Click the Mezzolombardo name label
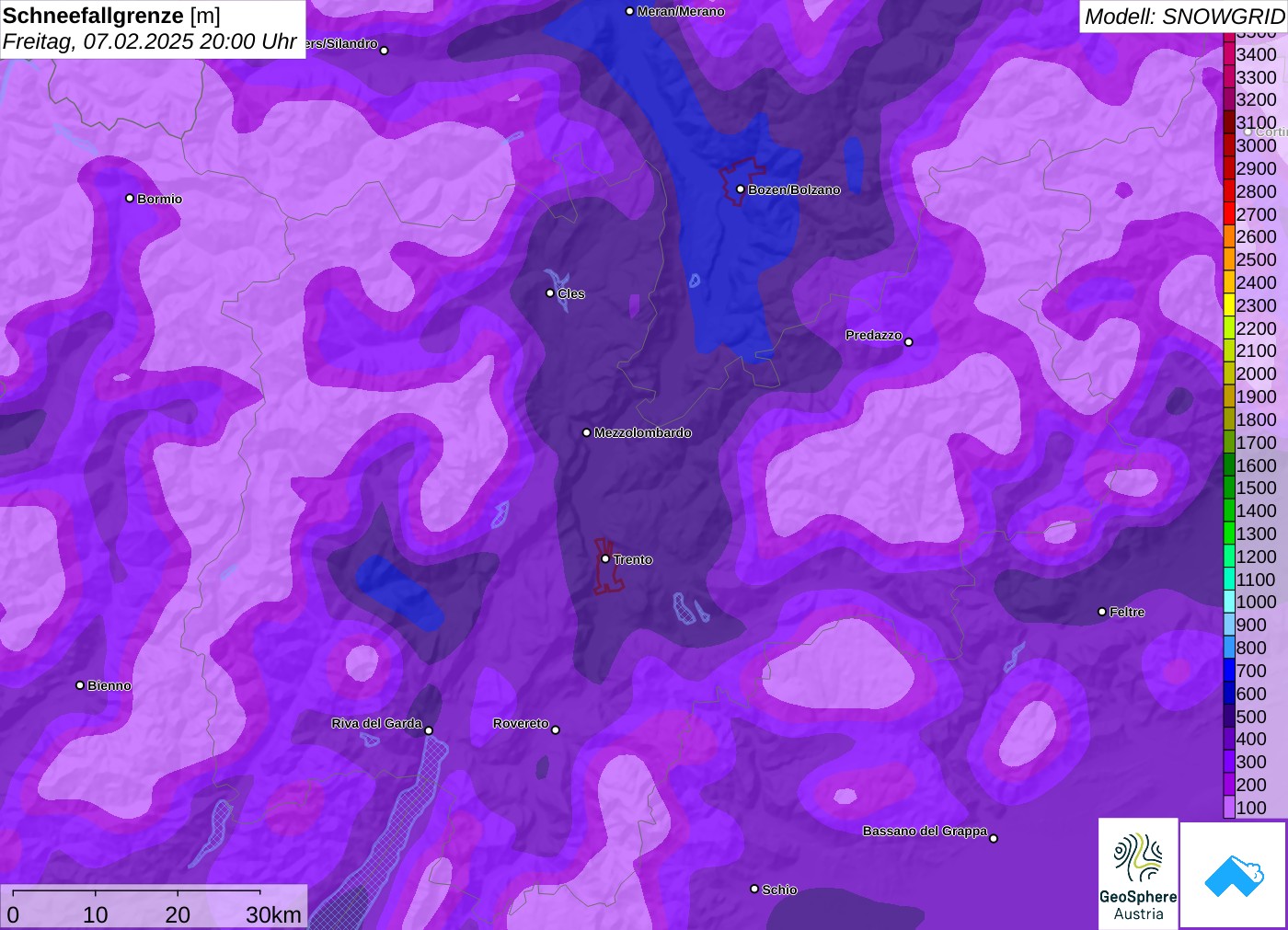The width and height of the screenshot is (1288, 930). coord(642,432)
